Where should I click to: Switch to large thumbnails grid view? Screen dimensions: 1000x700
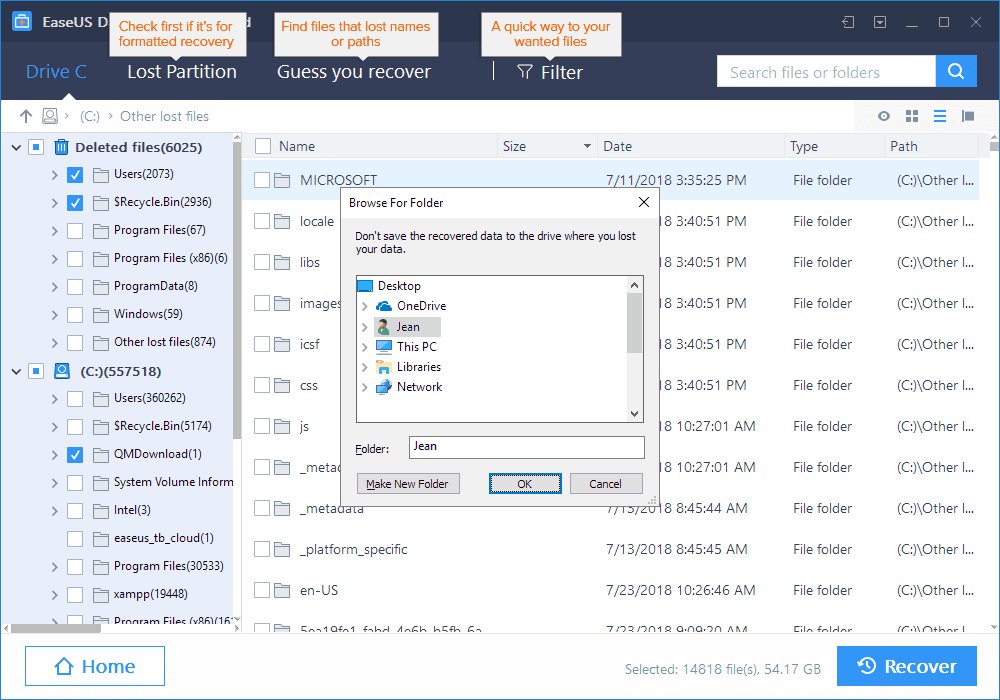click(912, 116)
